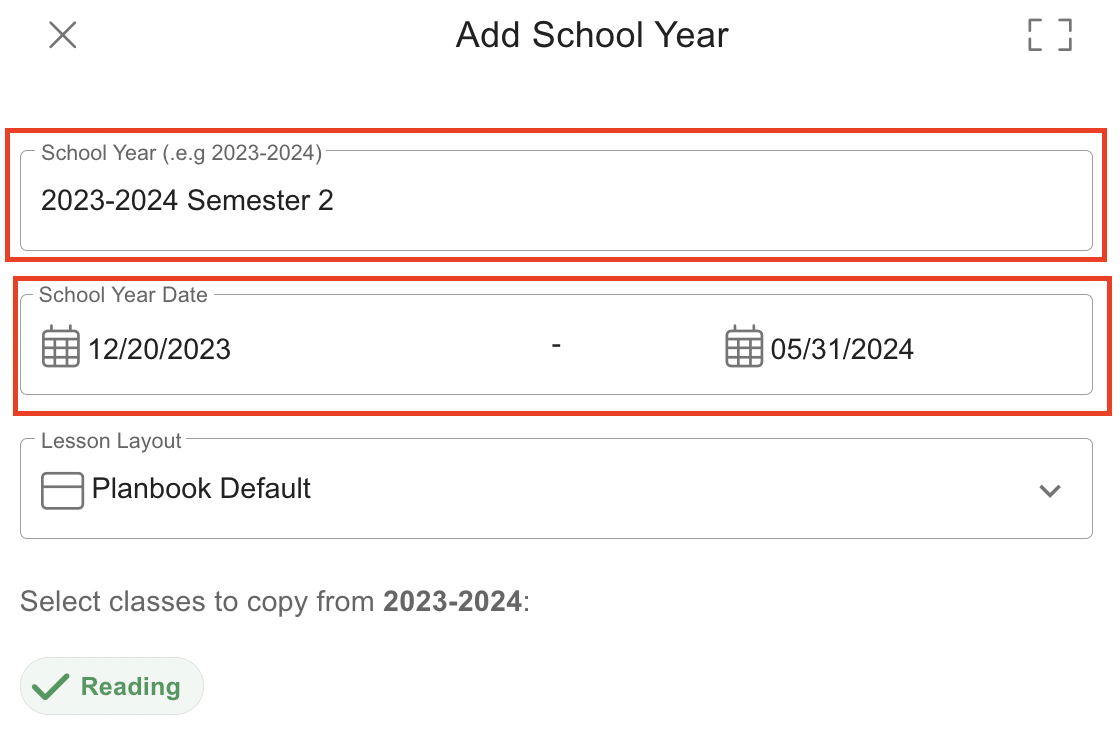1120x754 pixels.
Task: Click the School Year (e.g. 2023-2024) label
Action: click(x=181, y=153)
